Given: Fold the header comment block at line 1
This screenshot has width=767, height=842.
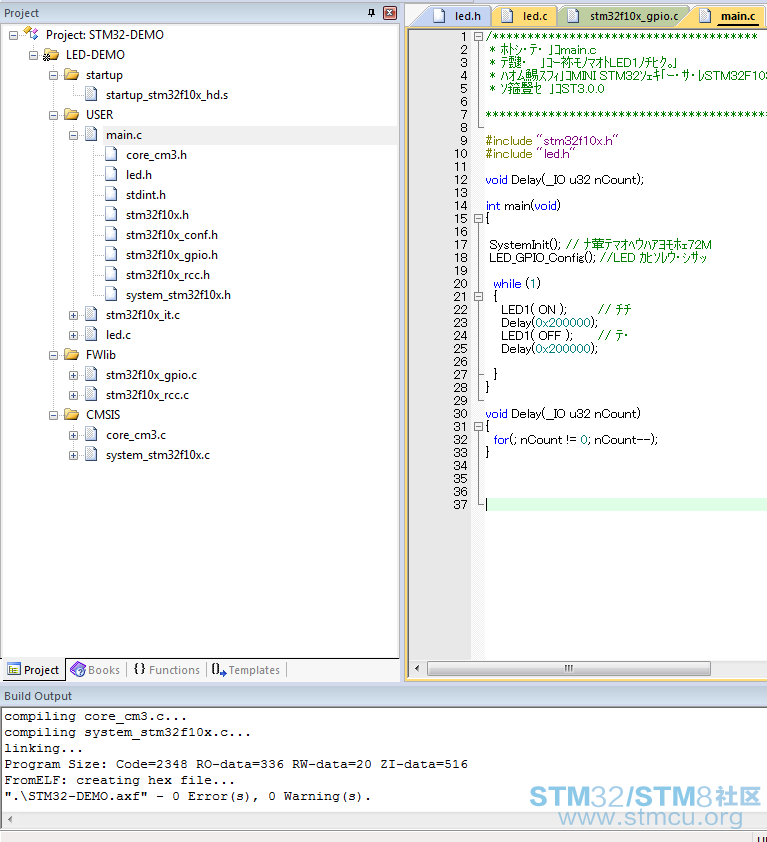Looking at the screenshot, I should point(478,37).
